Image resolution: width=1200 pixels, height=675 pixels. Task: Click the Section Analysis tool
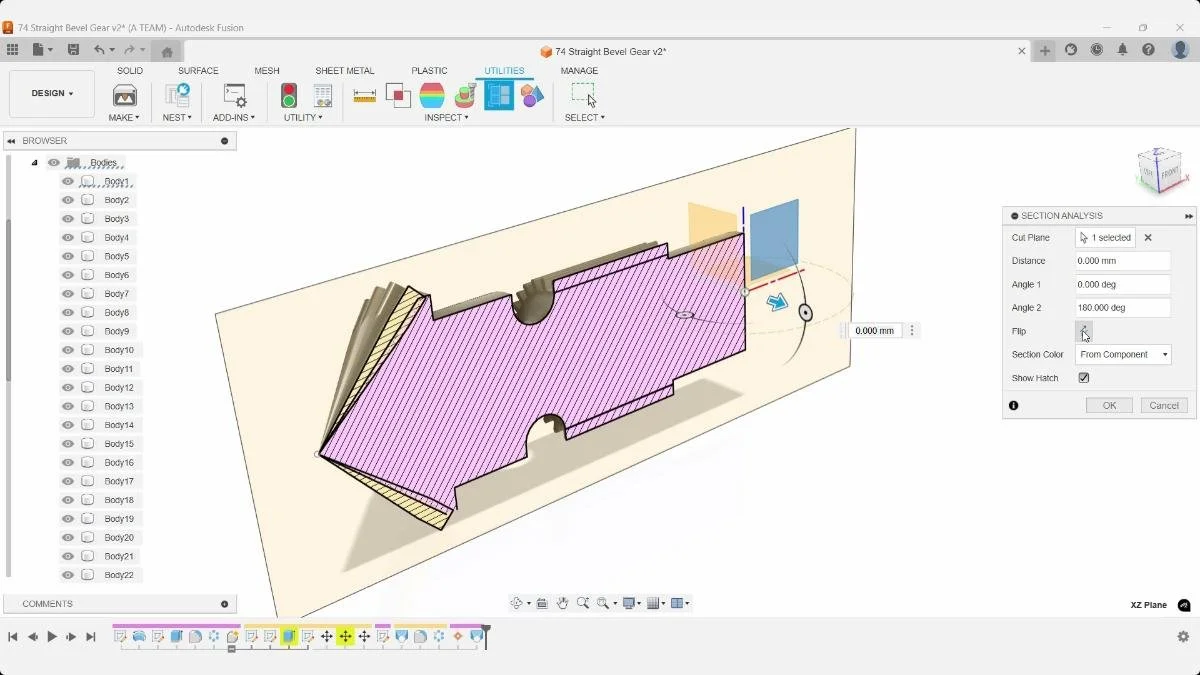[x=499, y=96]
